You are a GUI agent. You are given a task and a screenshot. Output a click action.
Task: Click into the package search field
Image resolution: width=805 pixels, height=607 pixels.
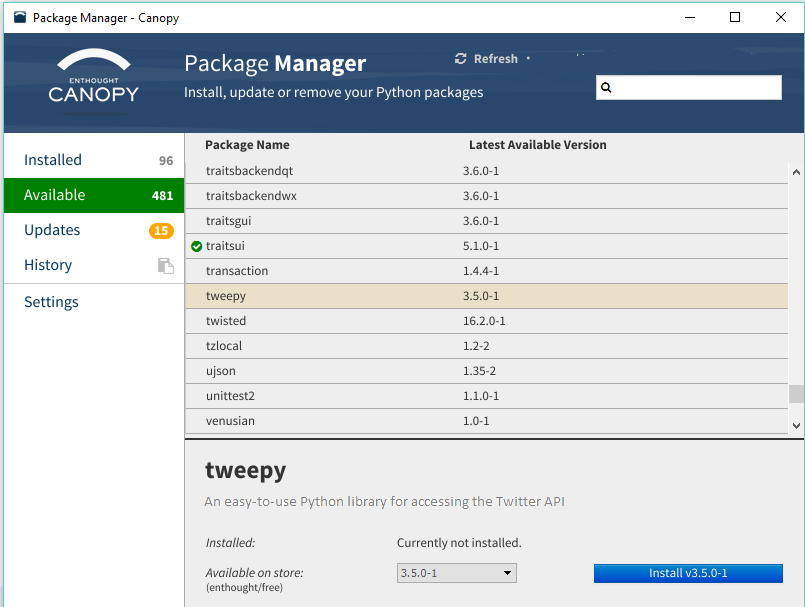click(x=689, y=87)
